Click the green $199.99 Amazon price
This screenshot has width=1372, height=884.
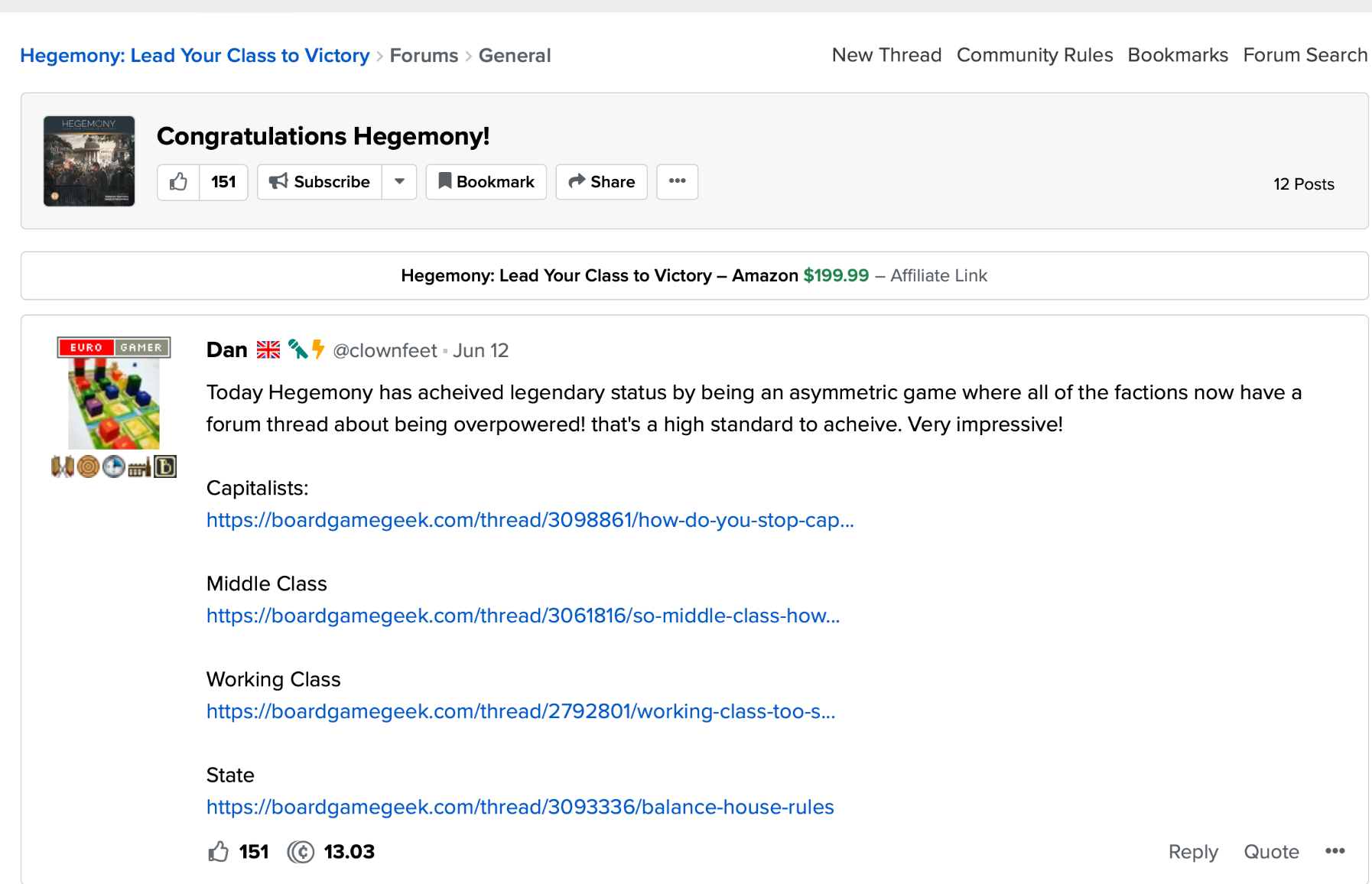pyautogui.click(x=835, y=275)
